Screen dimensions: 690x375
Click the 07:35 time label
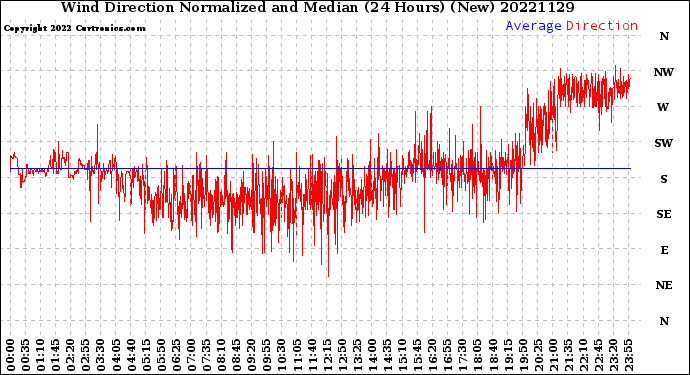206,355
